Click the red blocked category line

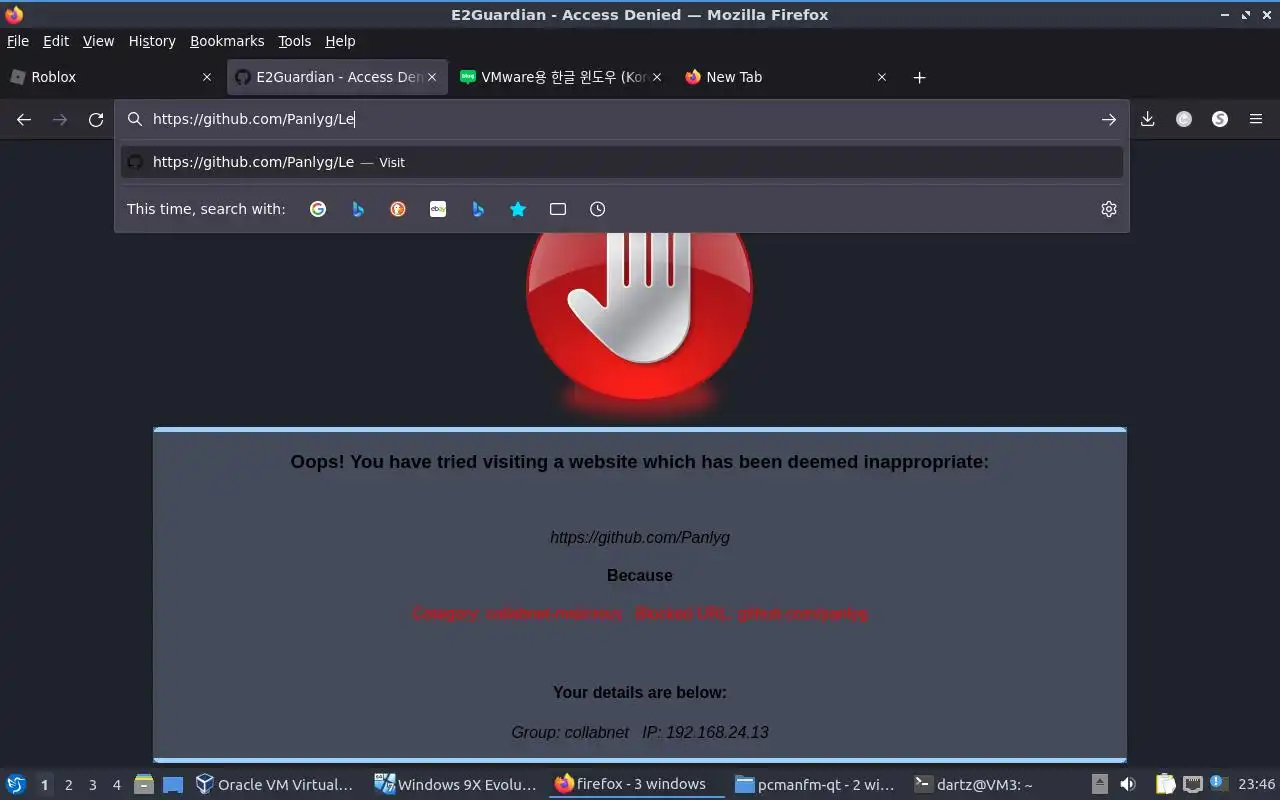pos(640,613)
